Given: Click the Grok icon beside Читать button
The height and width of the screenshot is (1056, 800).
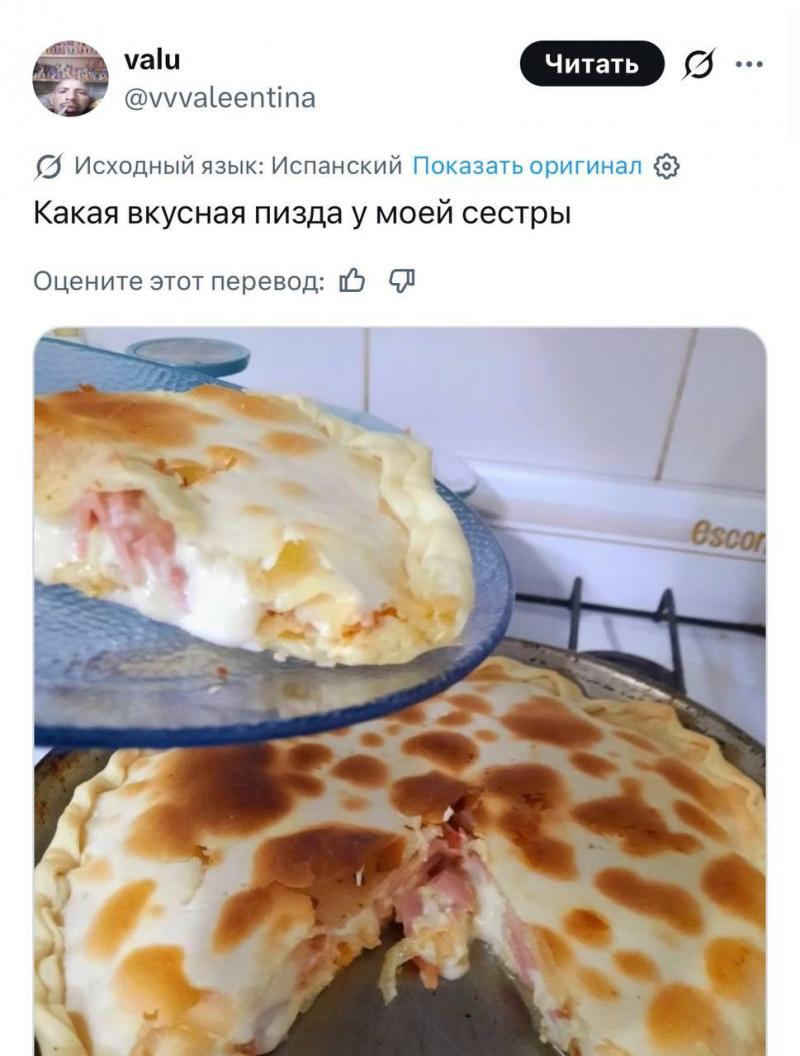Looking at the screenshot, I should pyautogui.click(x=698, y=63).
